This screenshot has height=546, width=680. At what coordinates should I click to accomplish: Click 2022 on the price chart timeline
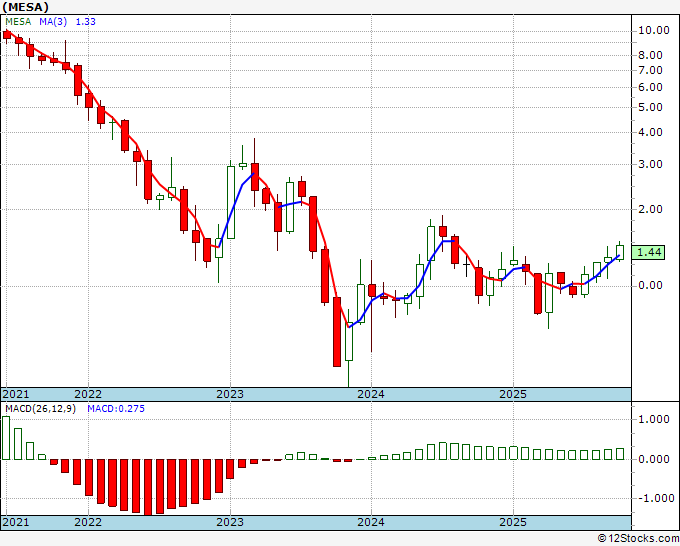point(88,394)
